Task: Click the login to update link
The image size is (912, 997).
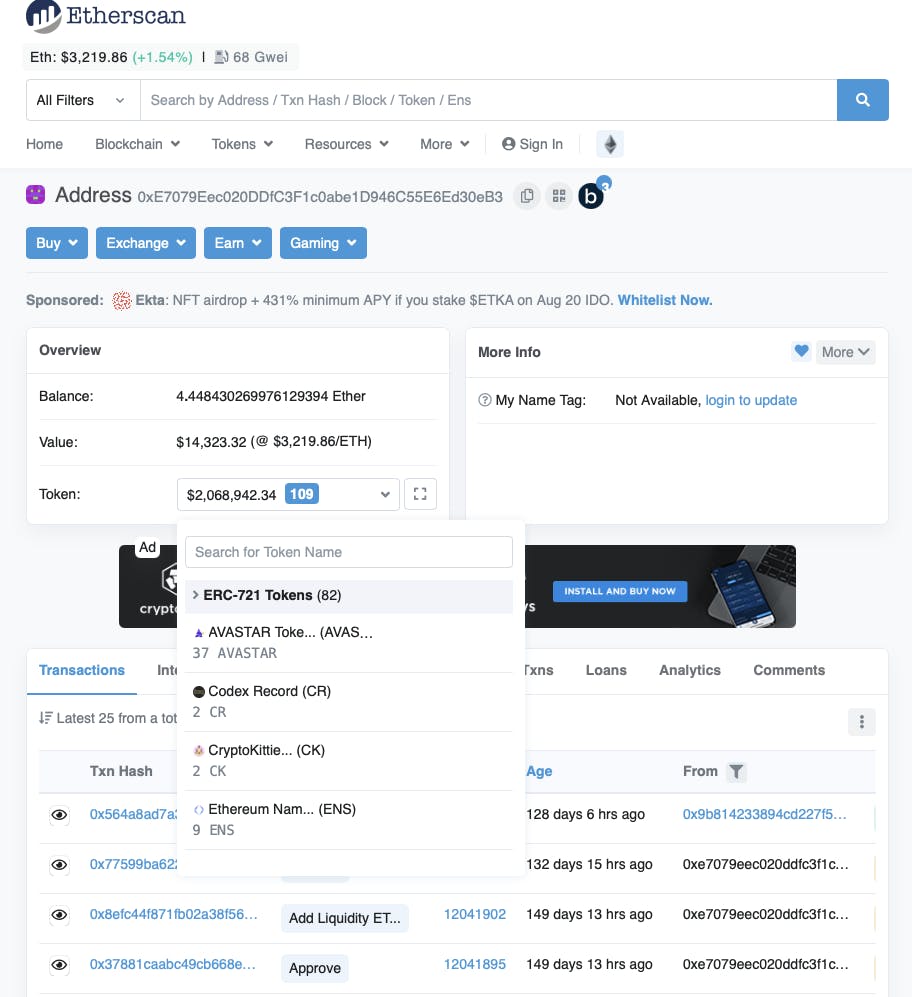Action: coord(751,400)
